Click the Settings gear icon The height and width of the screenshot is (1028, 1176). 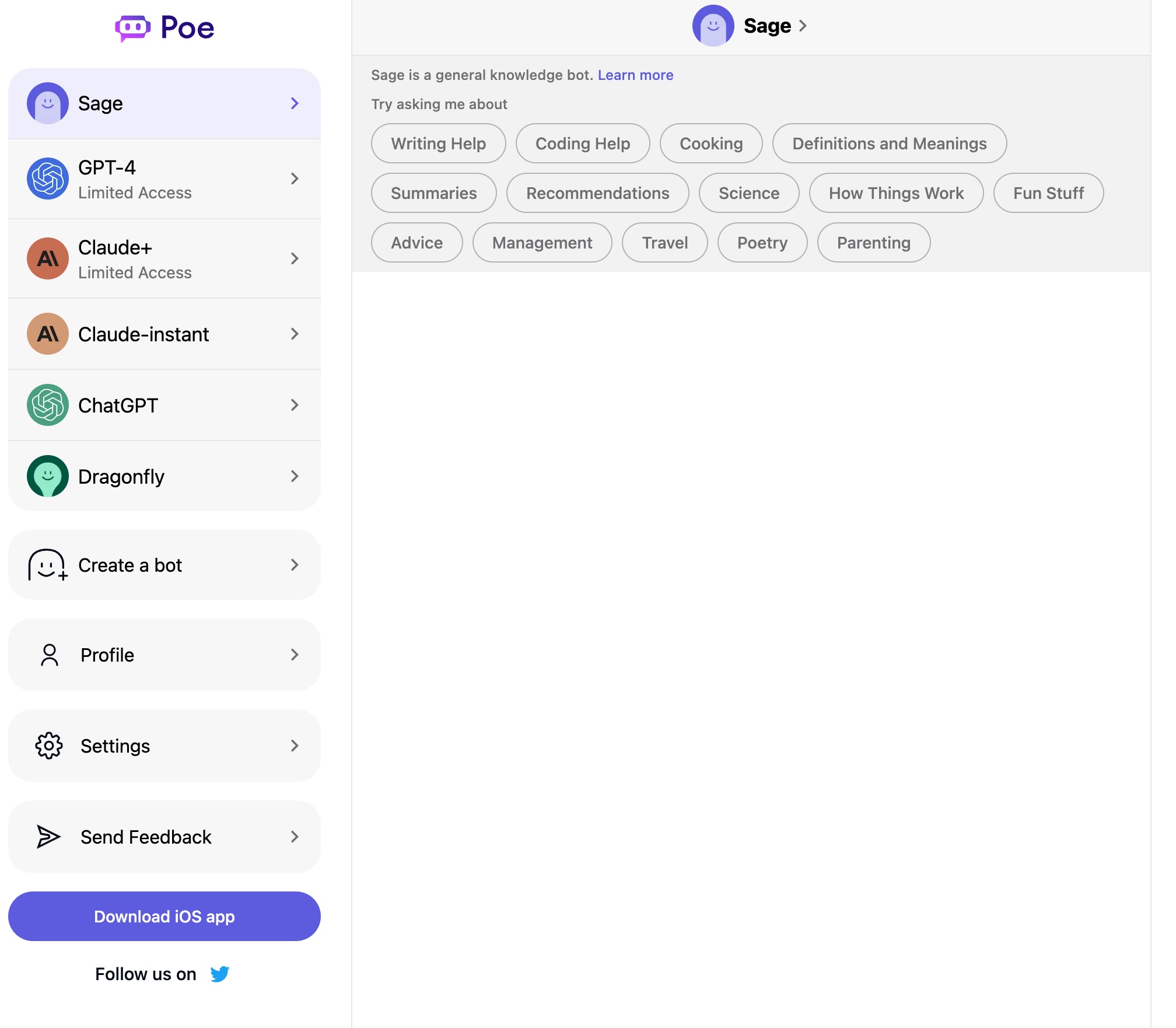[49, 746]
